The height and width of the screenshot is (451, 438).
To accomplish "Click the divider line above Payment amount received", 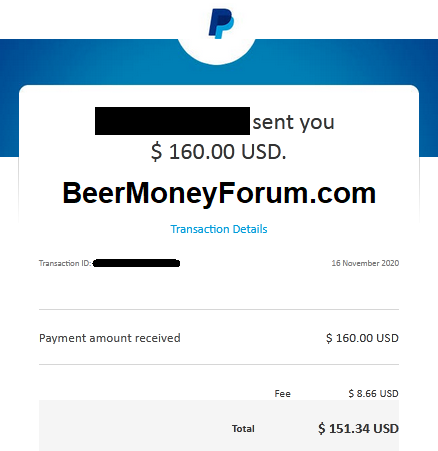I will 219,309.
